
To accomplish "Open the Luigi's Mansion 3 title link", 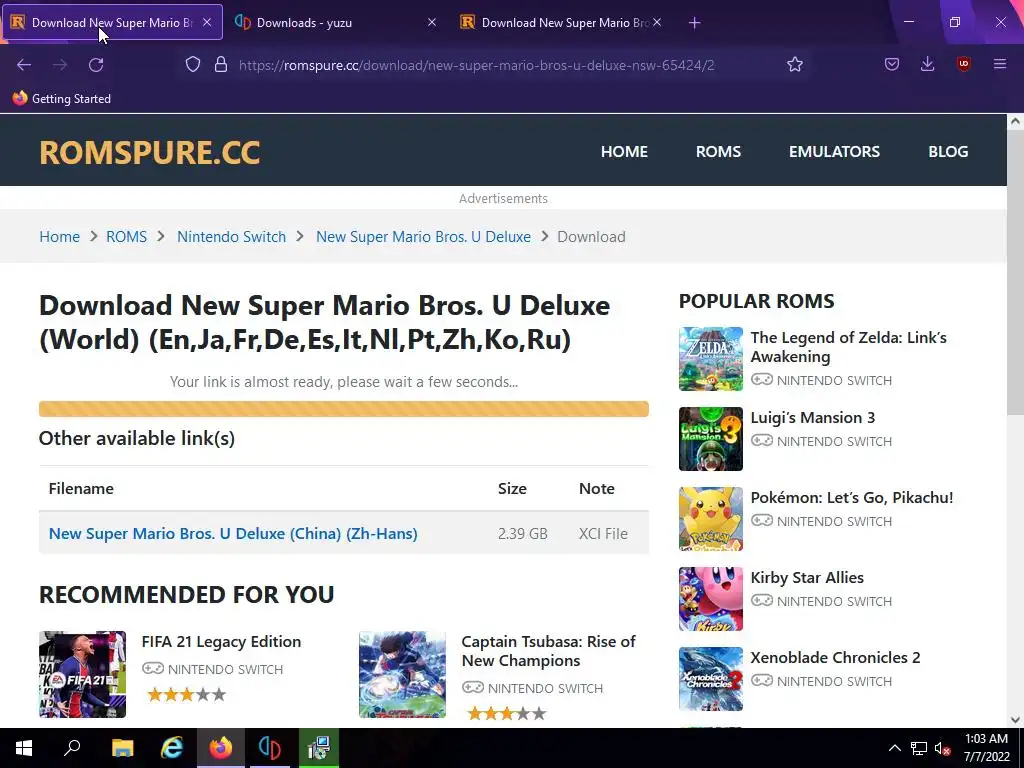I will pyautogui.click(x=812, y=417).
